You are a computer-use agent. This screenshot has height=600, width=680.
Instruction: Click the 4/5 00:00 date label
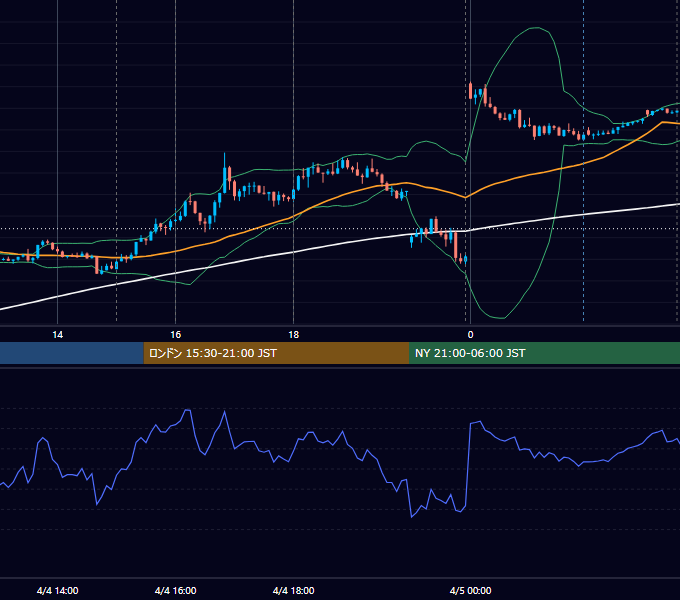point(471,590)
